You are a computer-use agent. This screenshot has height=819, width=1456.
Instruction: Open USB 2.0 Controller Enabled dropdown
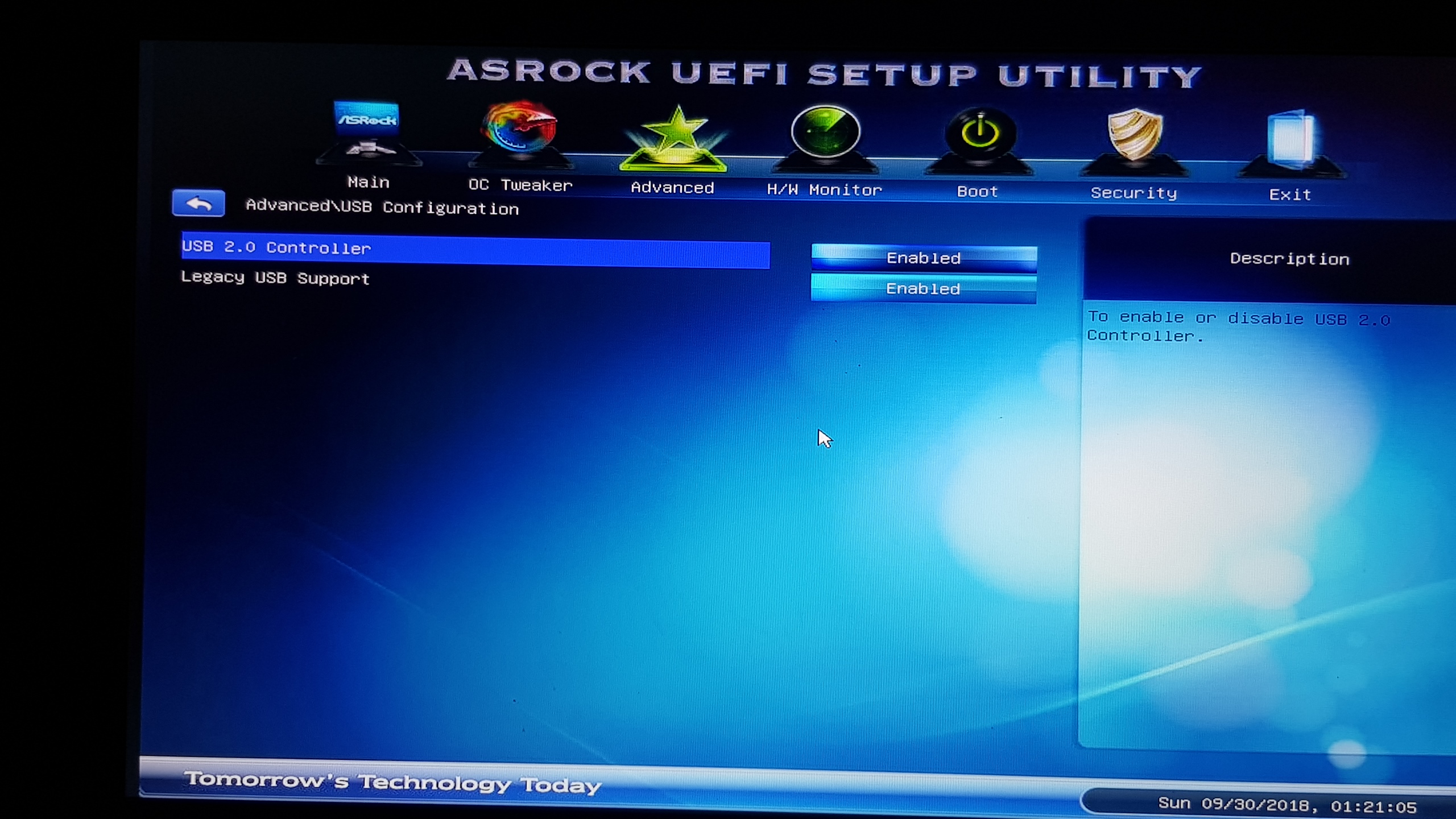(924, 258)
